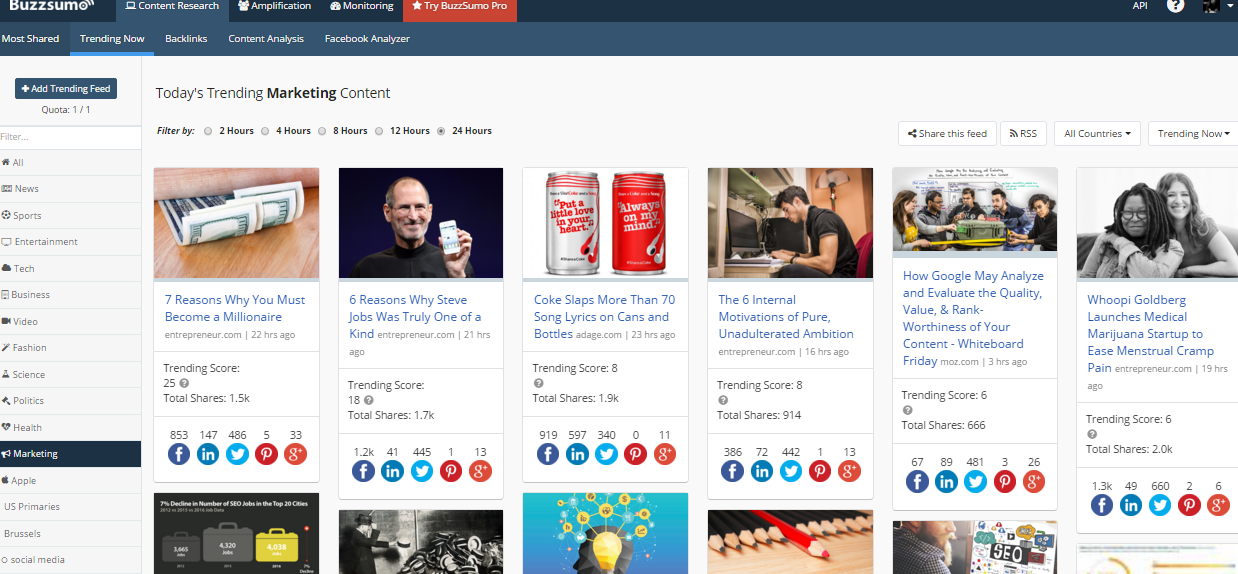Select the Video category in the sidebar
Viewport: 1238px width, 574px height.
click(70, 321)
